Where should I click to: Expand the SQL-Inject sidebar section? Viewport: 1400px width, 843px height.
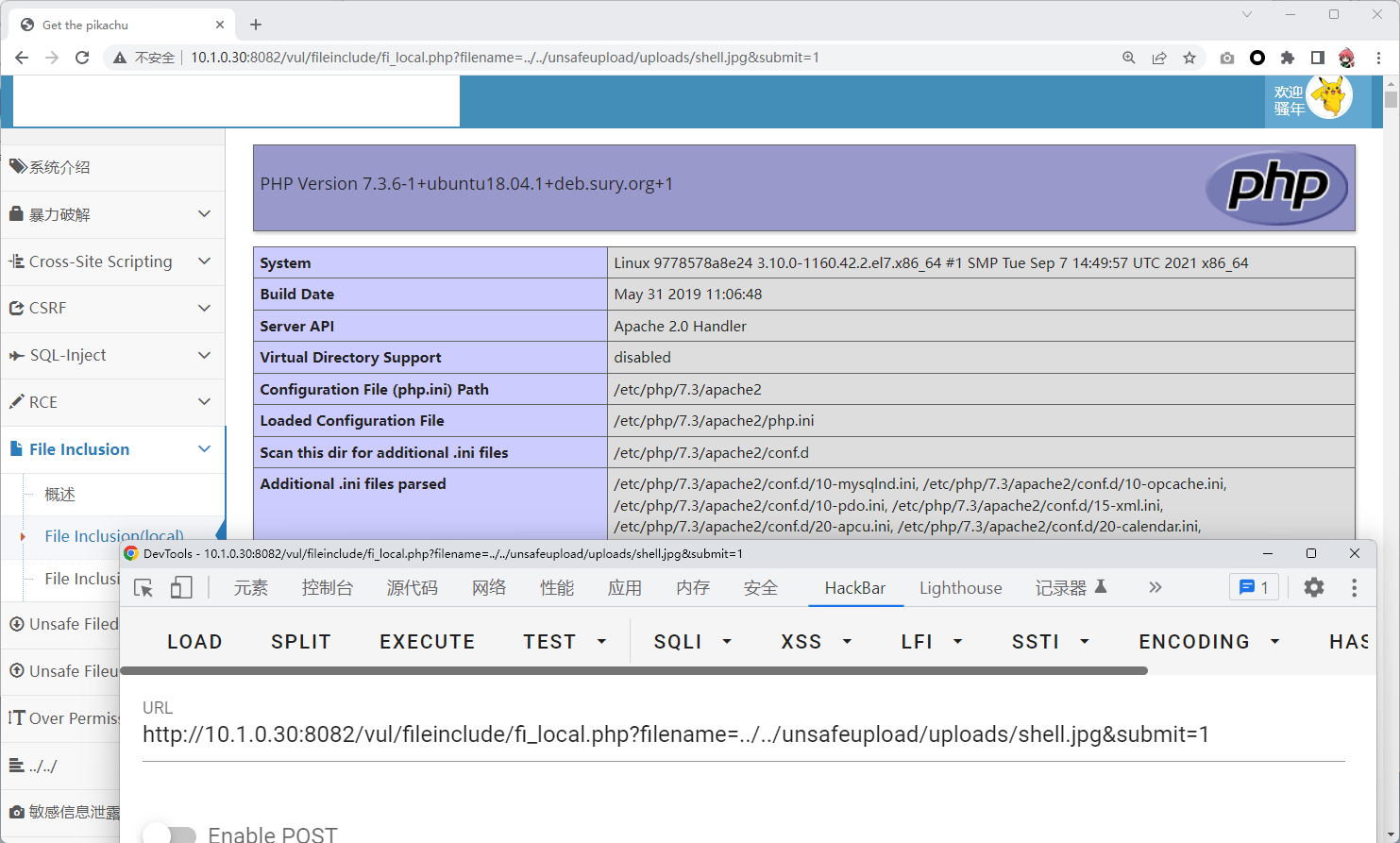point(113,356)
